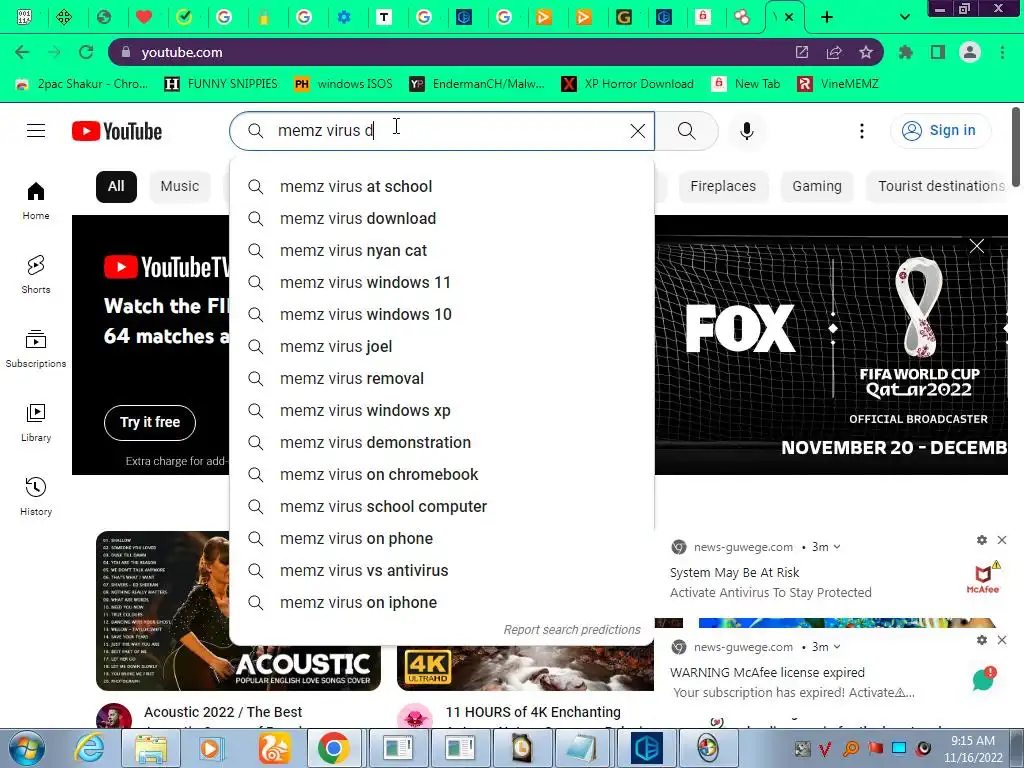Select the Gaming filter chip
This screenshot has height=768, width=1024.
coord(817,187)
